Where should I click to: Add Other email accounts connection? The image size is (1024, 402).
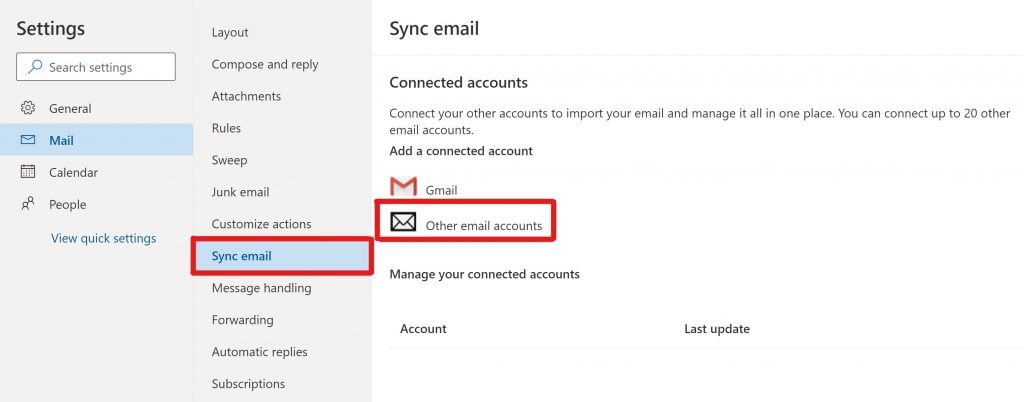coord(466,221)
